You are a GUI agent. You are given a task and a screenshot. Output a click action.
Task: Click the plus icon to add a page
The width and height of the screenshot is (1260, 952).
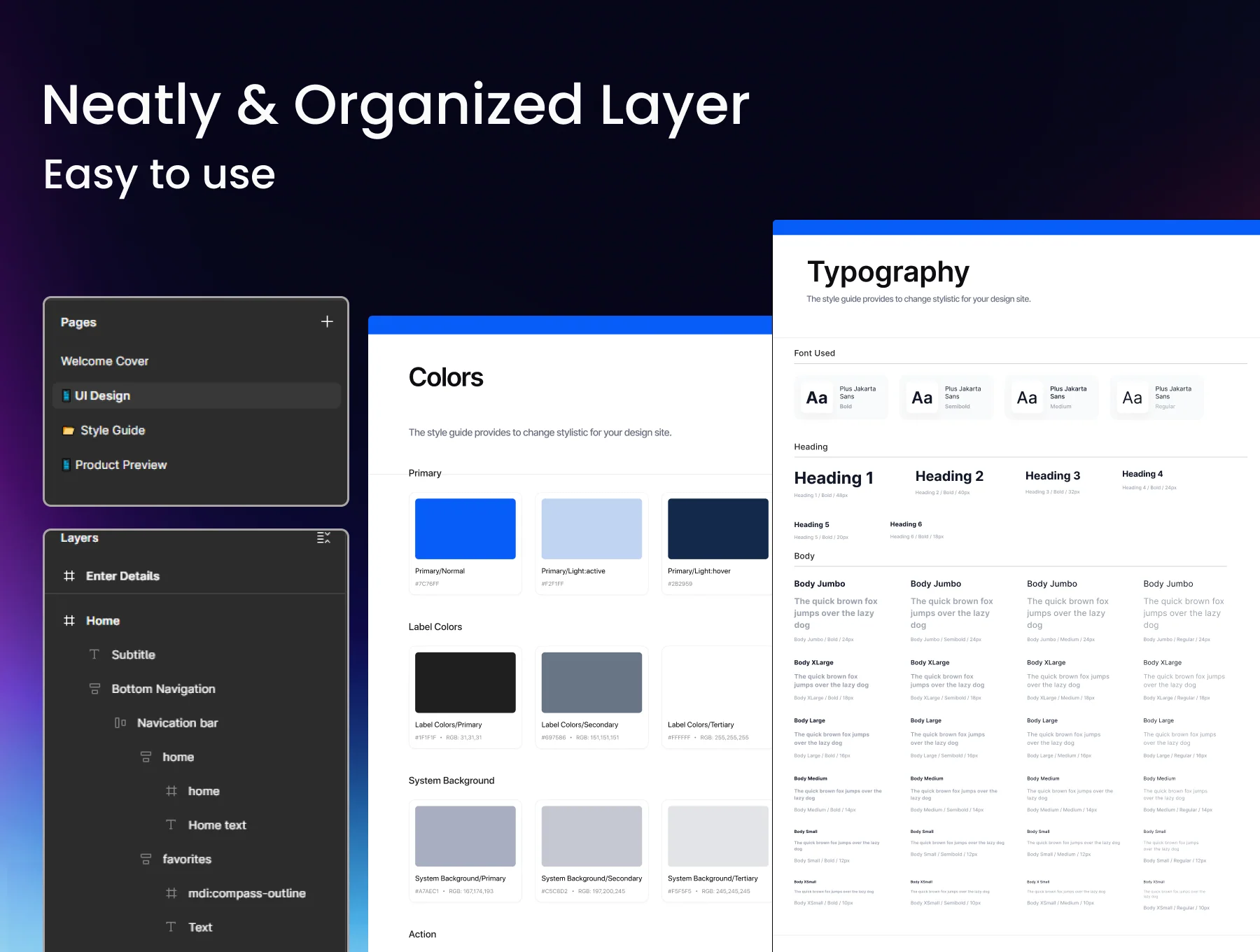tap(327, 321)
